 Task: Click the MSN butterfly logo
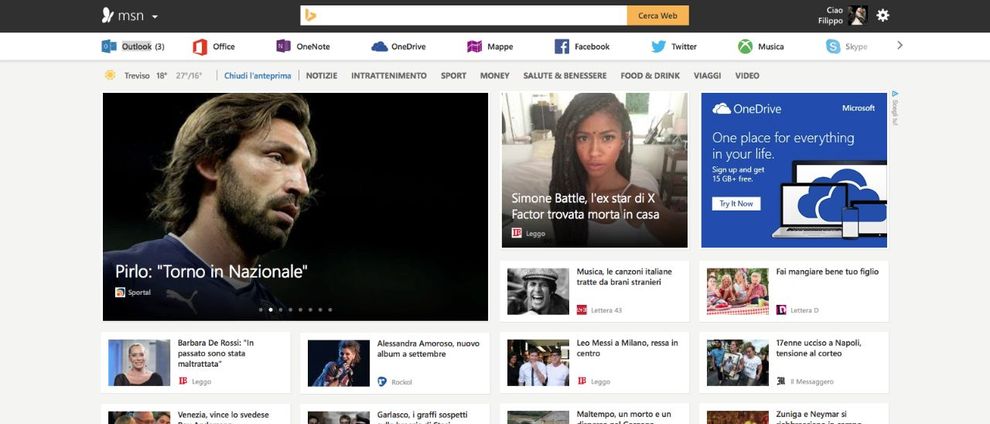tap(107, 16)
